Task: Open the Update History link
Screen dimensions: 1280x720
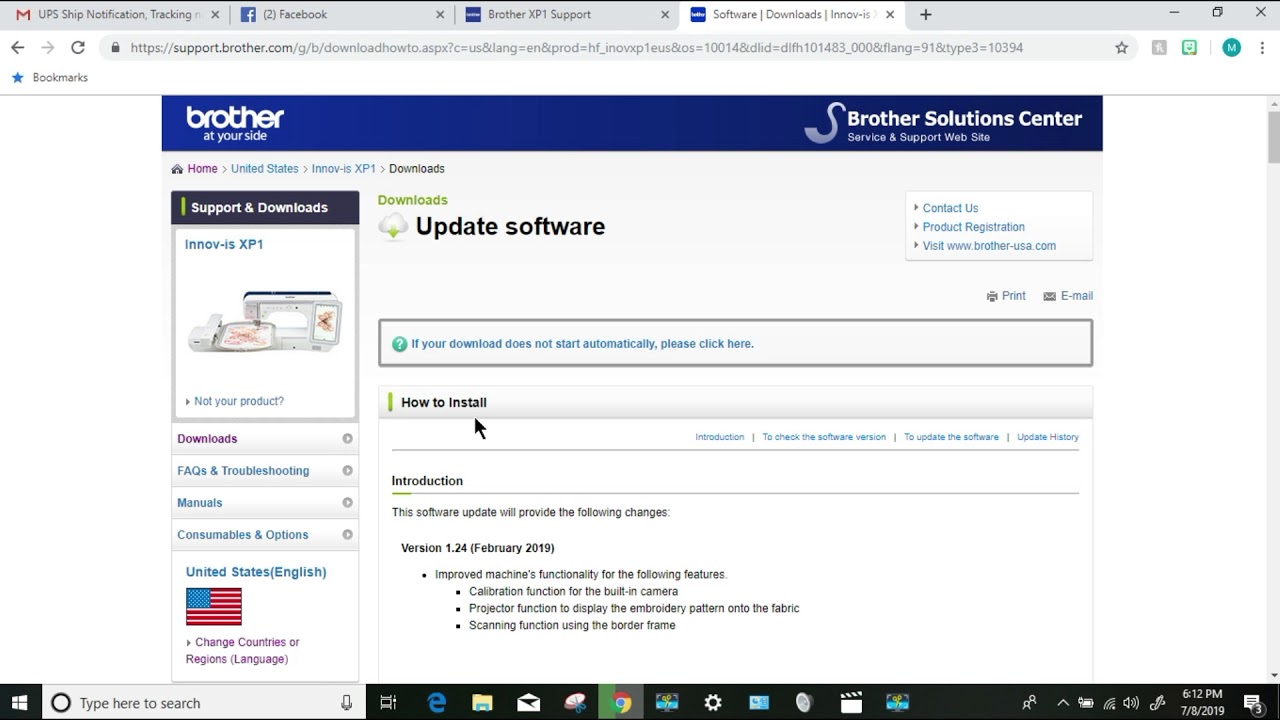Action: coord(1048,437)
